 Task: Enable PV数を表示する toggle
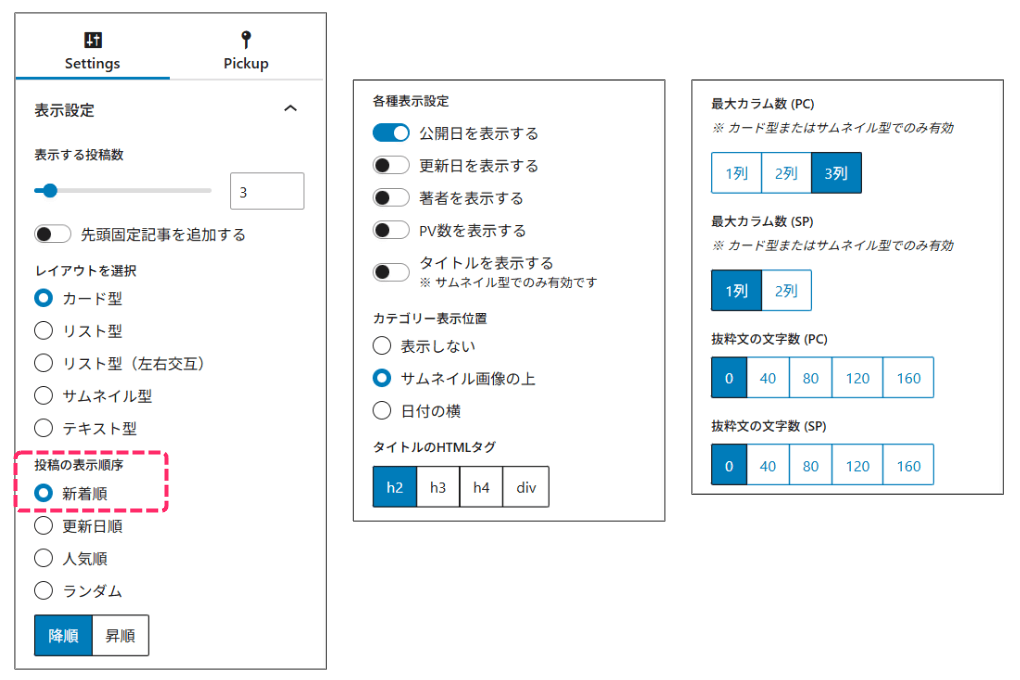(x=391, y=230)
